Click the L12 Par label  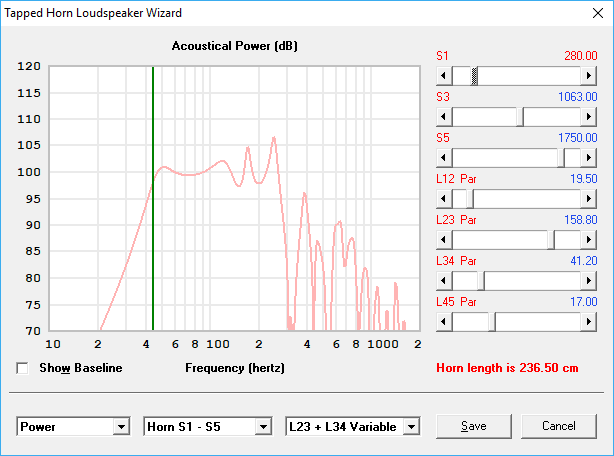tap(456, 179)
